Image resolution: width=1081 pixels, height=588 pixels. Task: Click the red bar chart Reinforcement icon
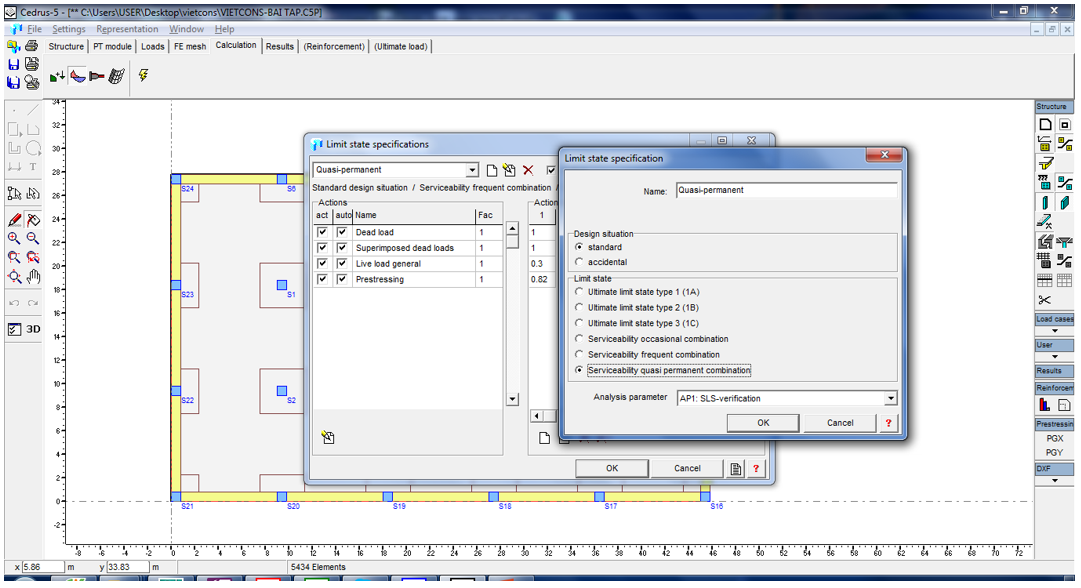pos(1044,405)
